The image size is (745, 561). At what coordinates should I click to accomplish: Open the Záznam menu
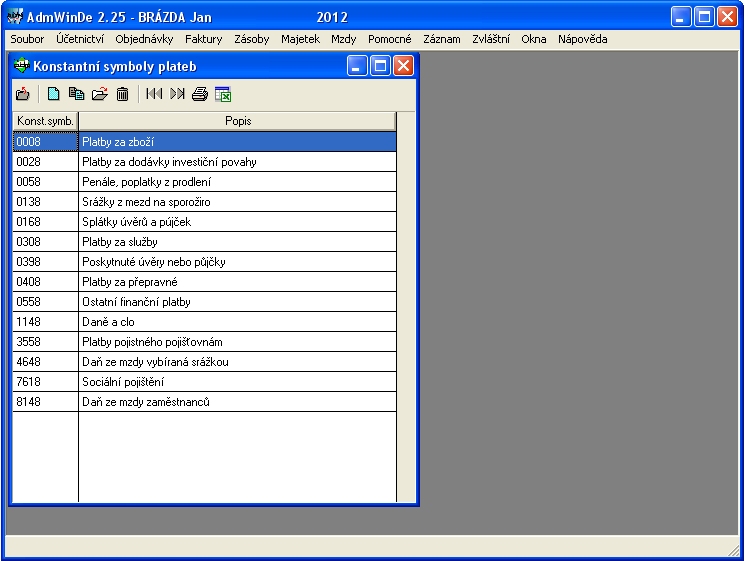442,39
